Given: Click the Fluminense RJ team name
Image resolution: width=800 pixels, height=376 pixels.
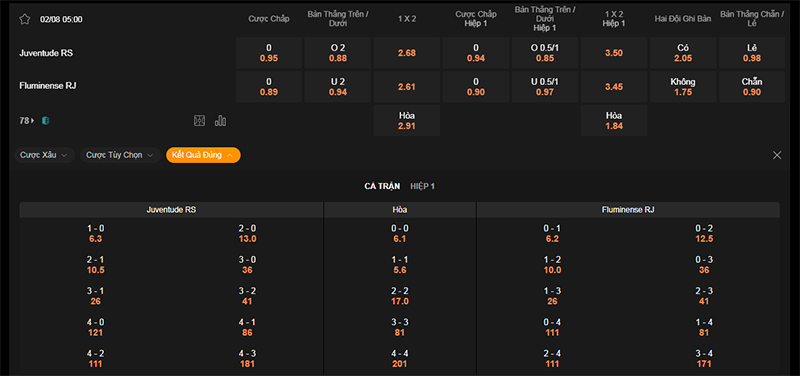Looking at the screenshot, I should (48, 86).
